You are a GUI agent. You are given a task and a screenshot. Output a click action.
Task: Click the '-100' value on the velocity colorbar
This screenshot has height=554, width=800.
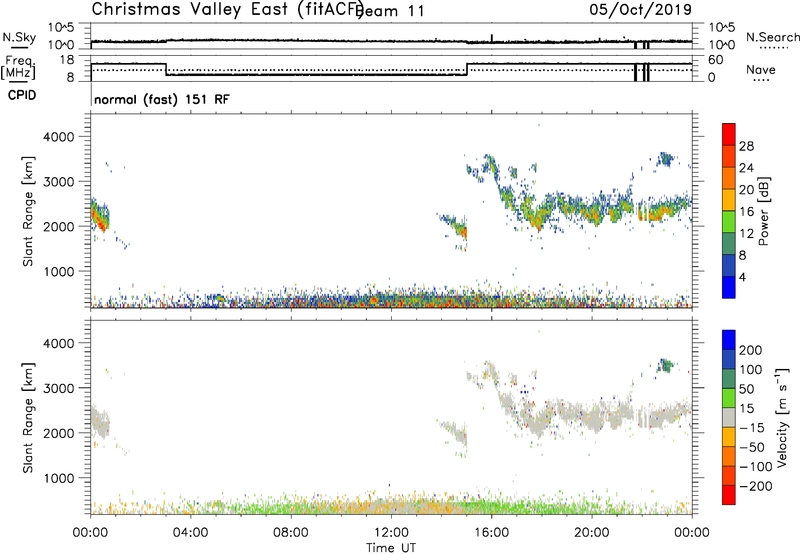point(756,467)
